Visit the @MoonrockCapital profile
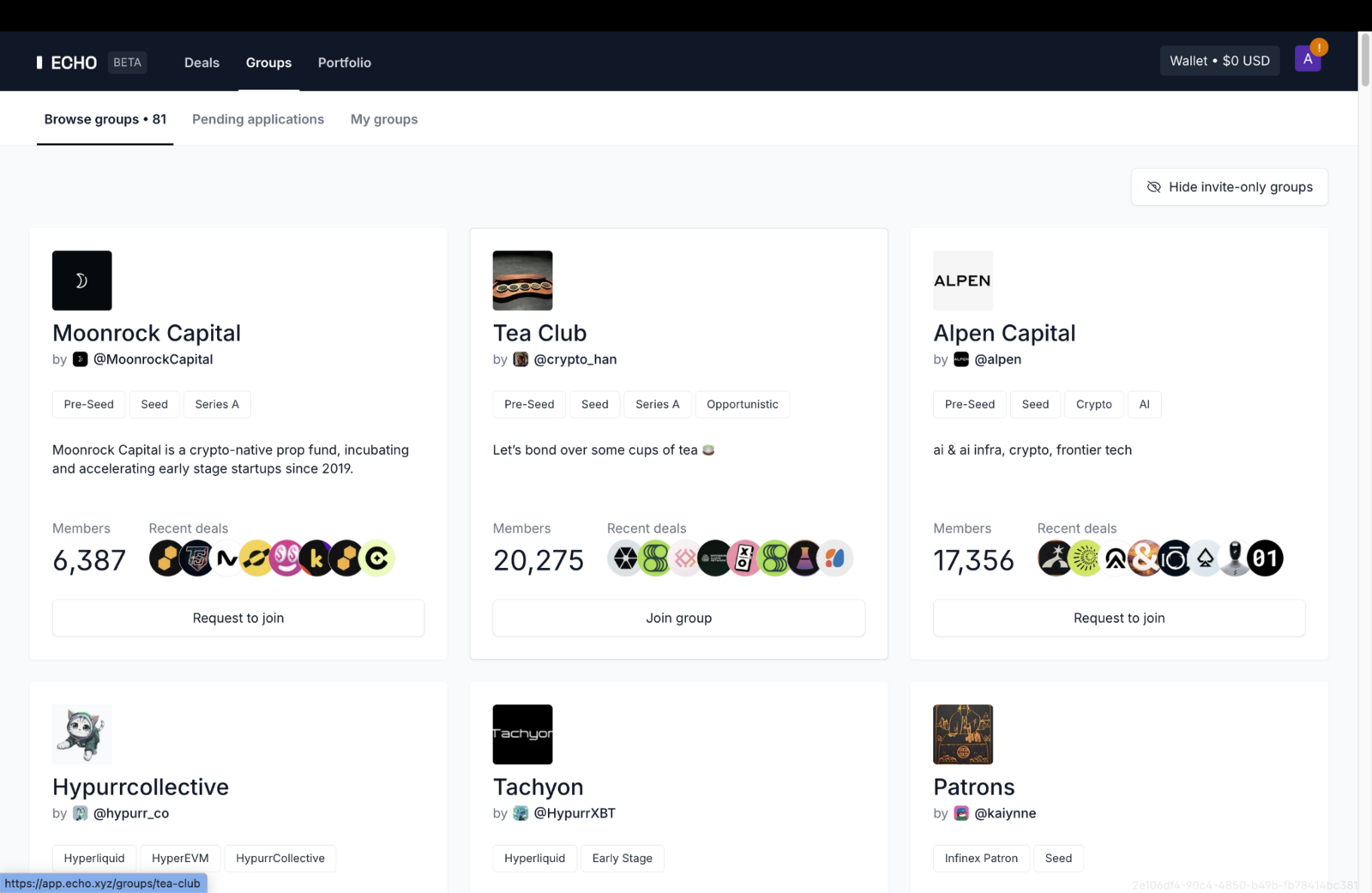The height and width of the screenshot is (893, 1372). click(153, 359)
